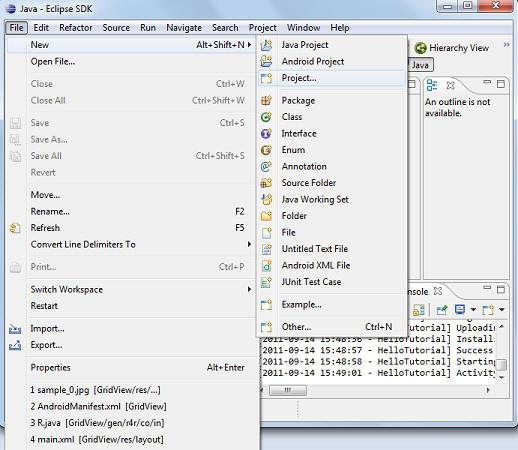Minimize the Console view panel
Image resolution: width=518 pixels, height=450 pixels.
tap(487, 287)
